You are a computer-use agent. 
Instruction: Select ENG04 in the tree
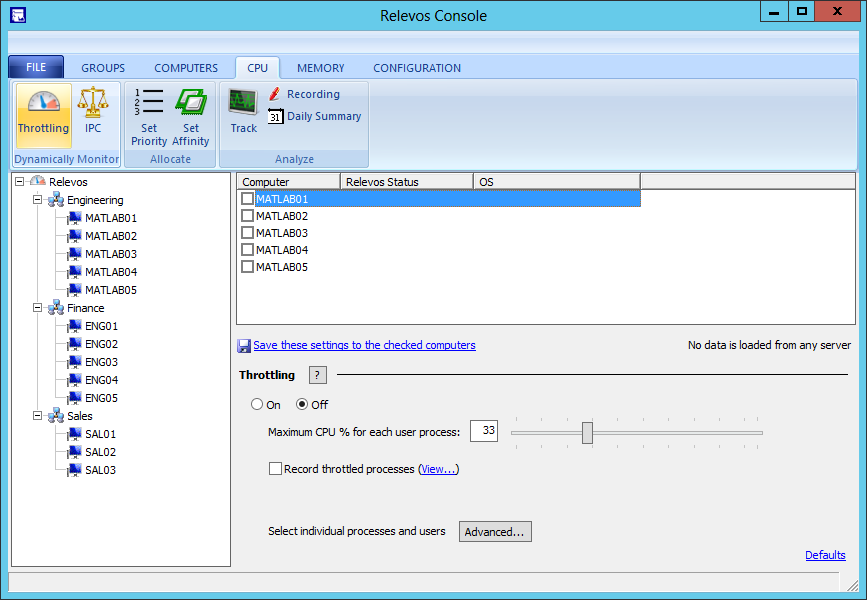[x=101, y=380]
